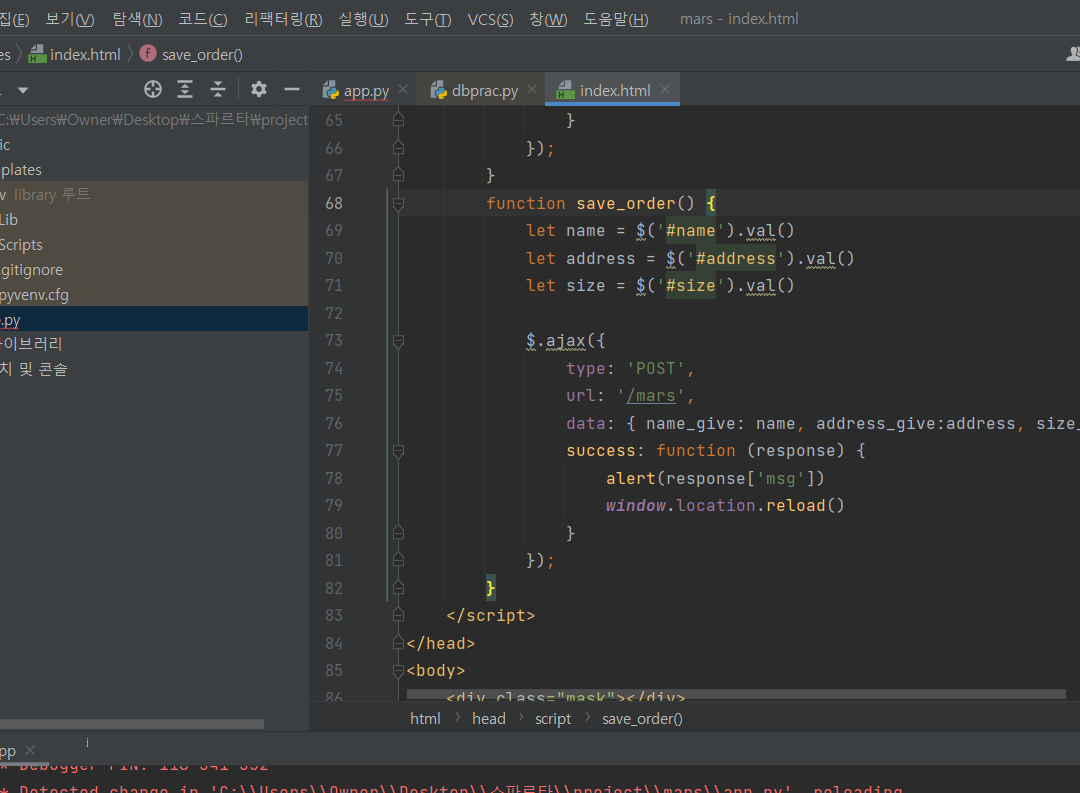Toggle fold marker at line 81
This screenshot has width=1080, height=793.
(398, 560)
